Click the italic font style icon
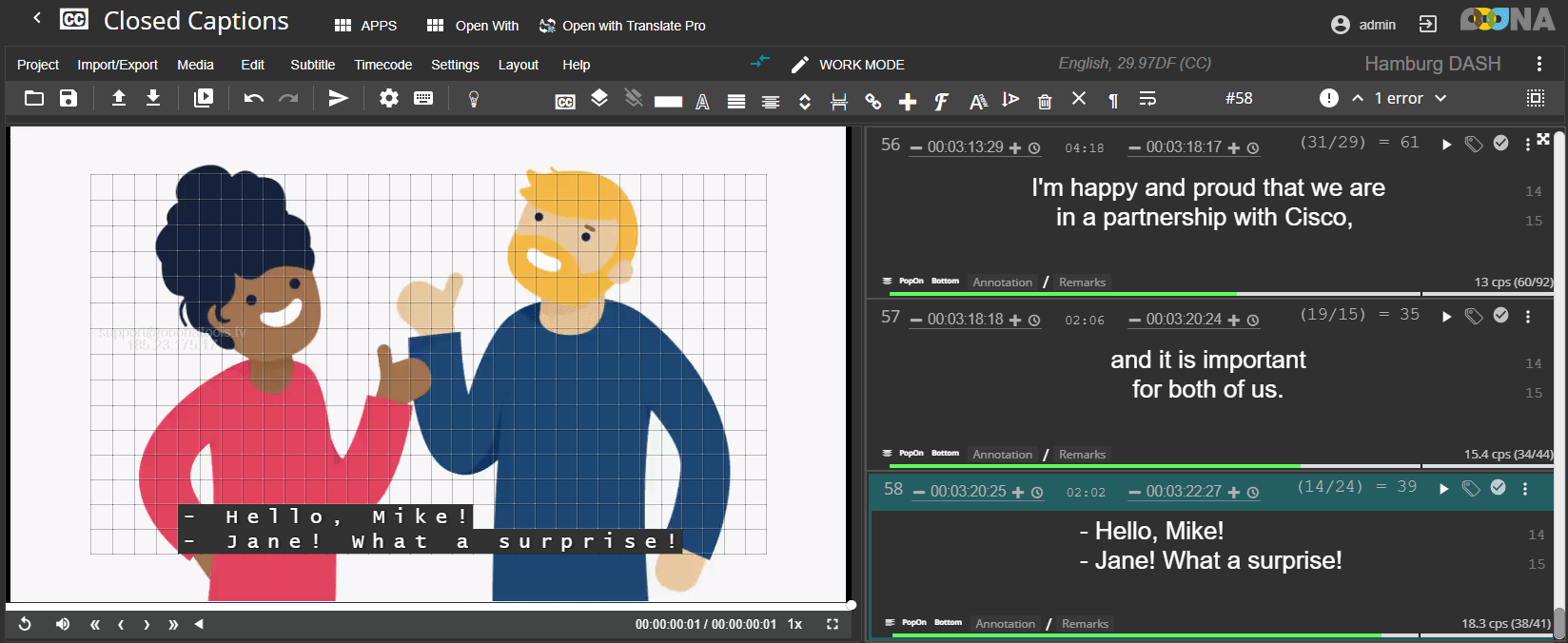This screenshot has width=1568, height=643. click(941, 101)
